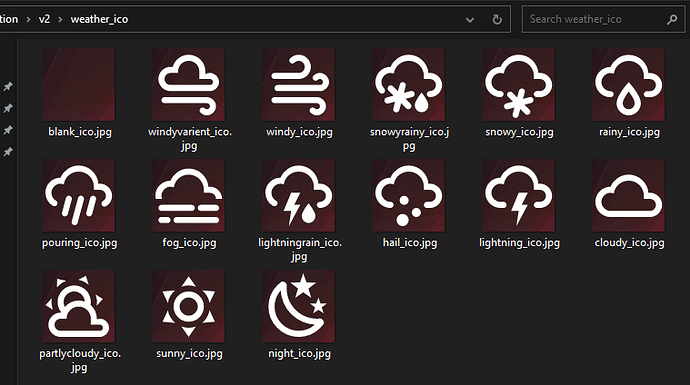Select the partlycloudy sun-and-cloud icon image
Screen dimensions: 690x385
[78, 306]
